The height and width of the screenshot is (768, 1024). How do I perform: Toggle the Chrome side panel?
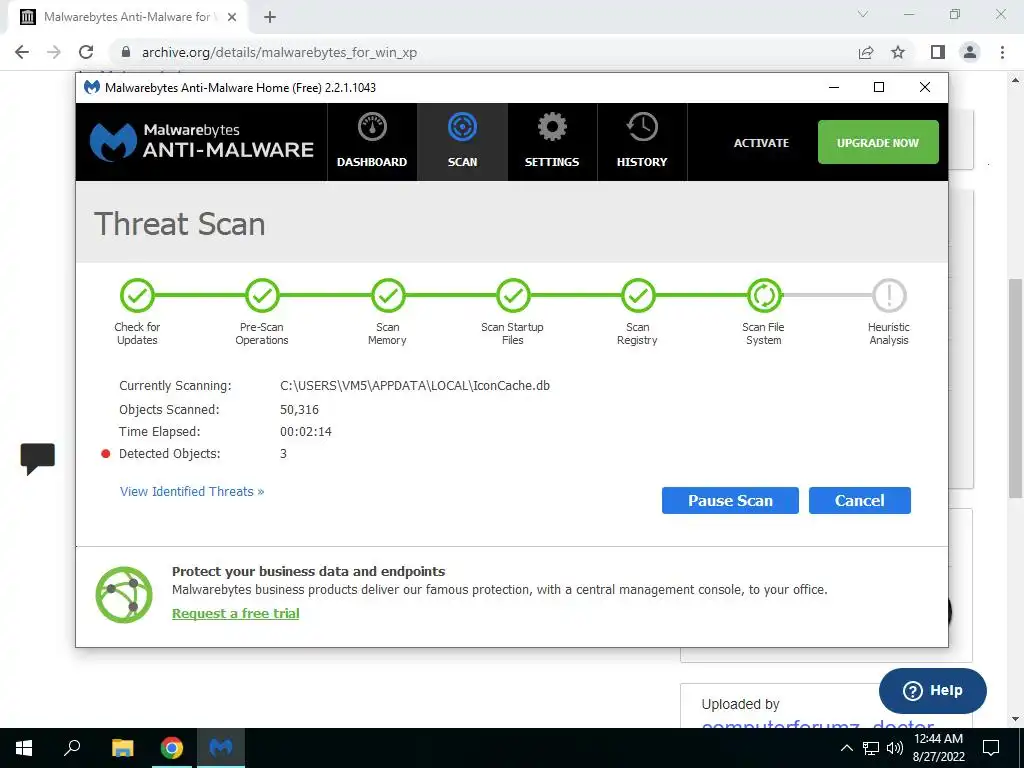tap(938, 52)
